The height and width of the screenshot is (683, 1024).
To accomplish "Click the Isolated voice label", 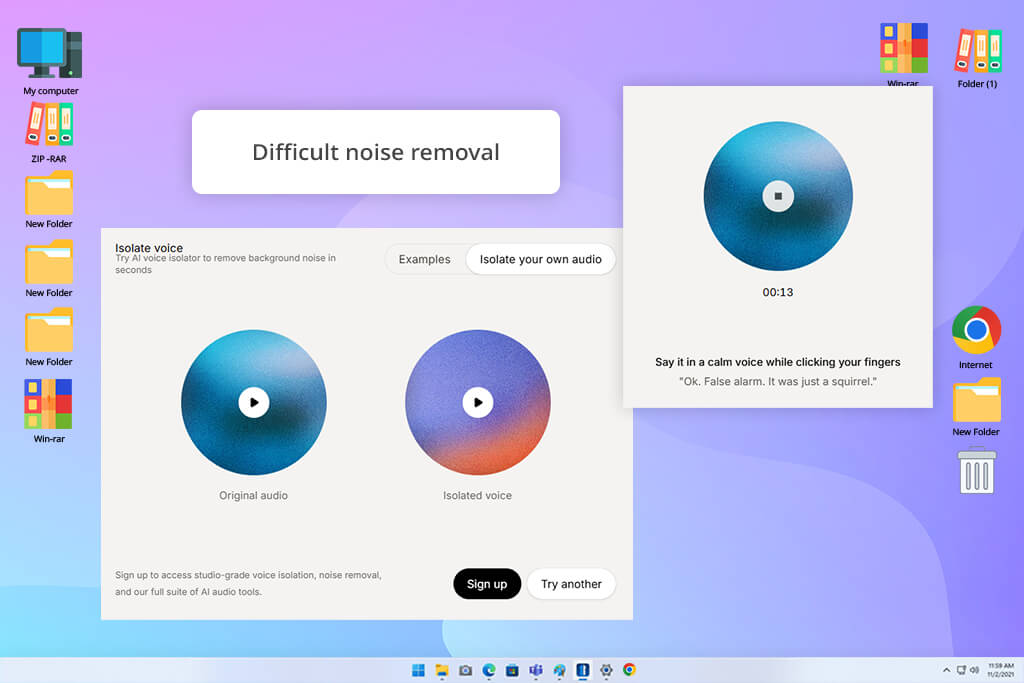I will click(x=477, y=496).
